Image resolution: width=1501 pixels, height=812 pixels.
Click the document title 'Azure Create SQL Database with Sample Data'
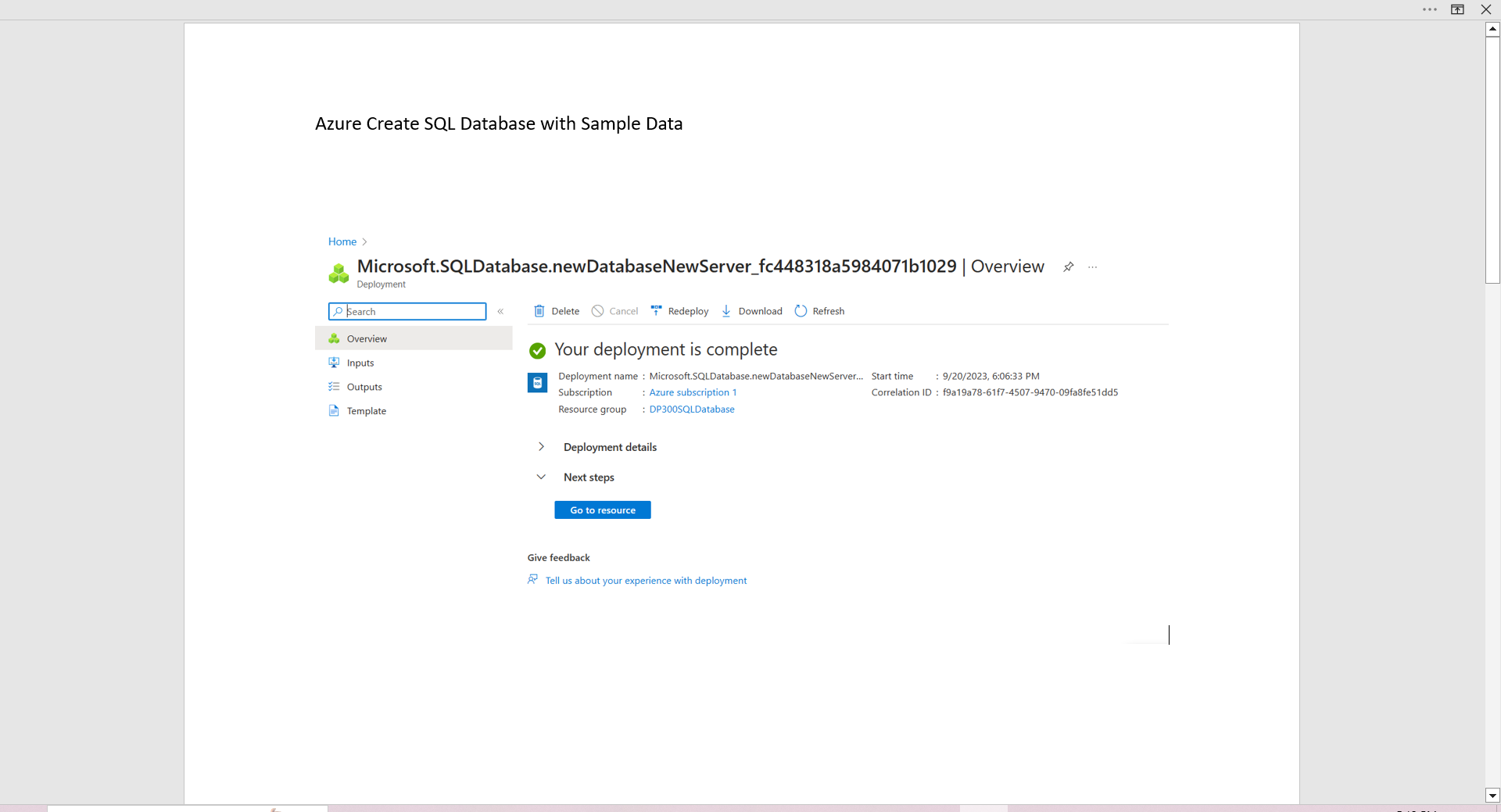coord(499,123)
